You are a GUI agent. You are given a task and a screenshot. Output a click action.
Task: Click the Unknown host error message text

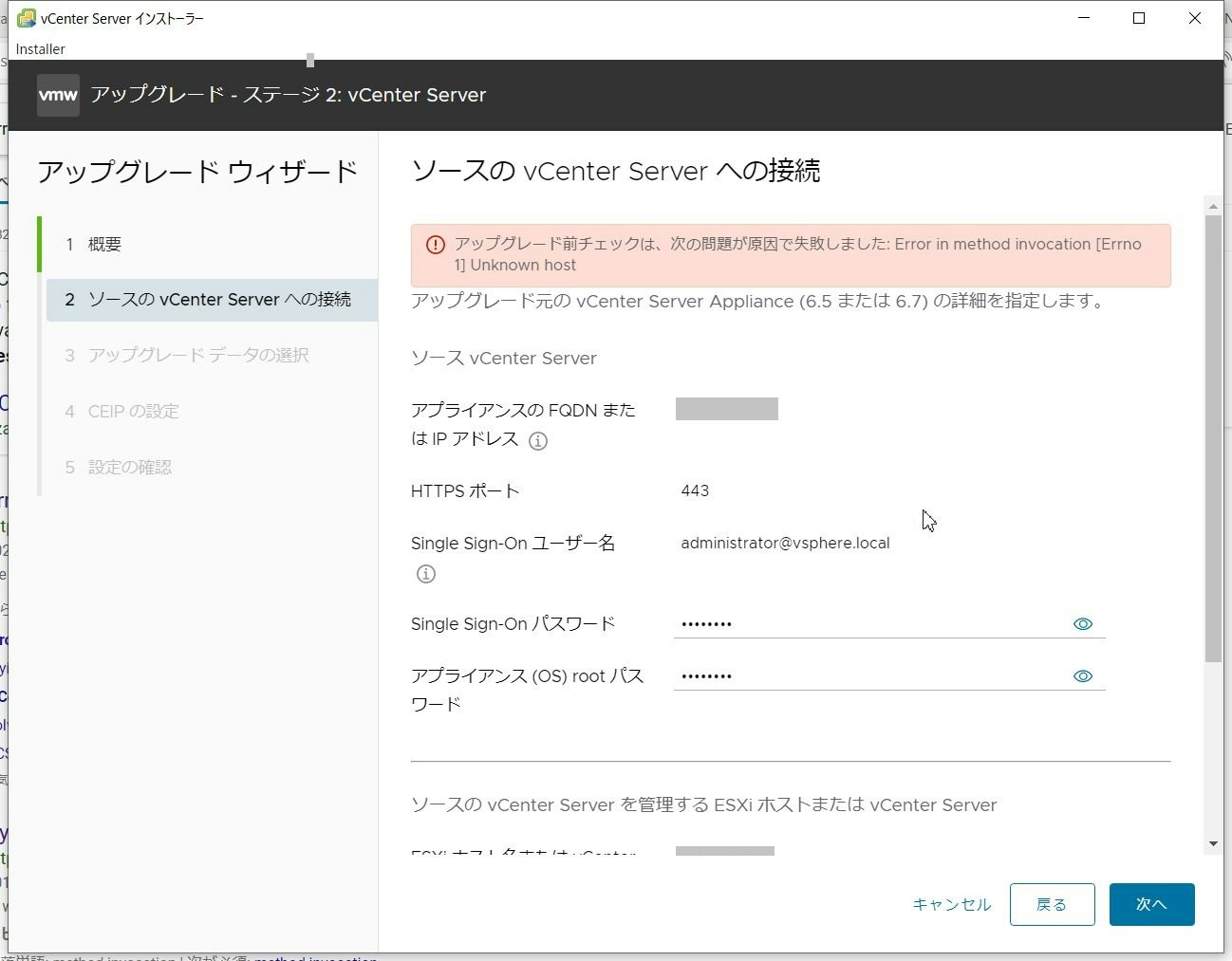pyautogui.click(x=798, y=254)
